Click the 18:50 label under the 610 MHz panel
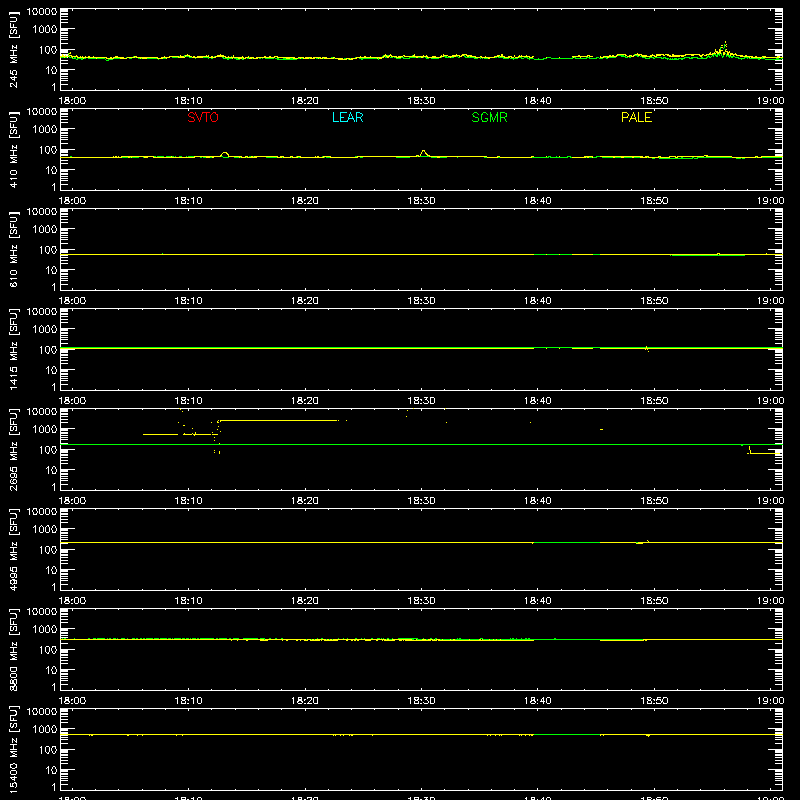 pyautogui.click(x=654, y=301)
